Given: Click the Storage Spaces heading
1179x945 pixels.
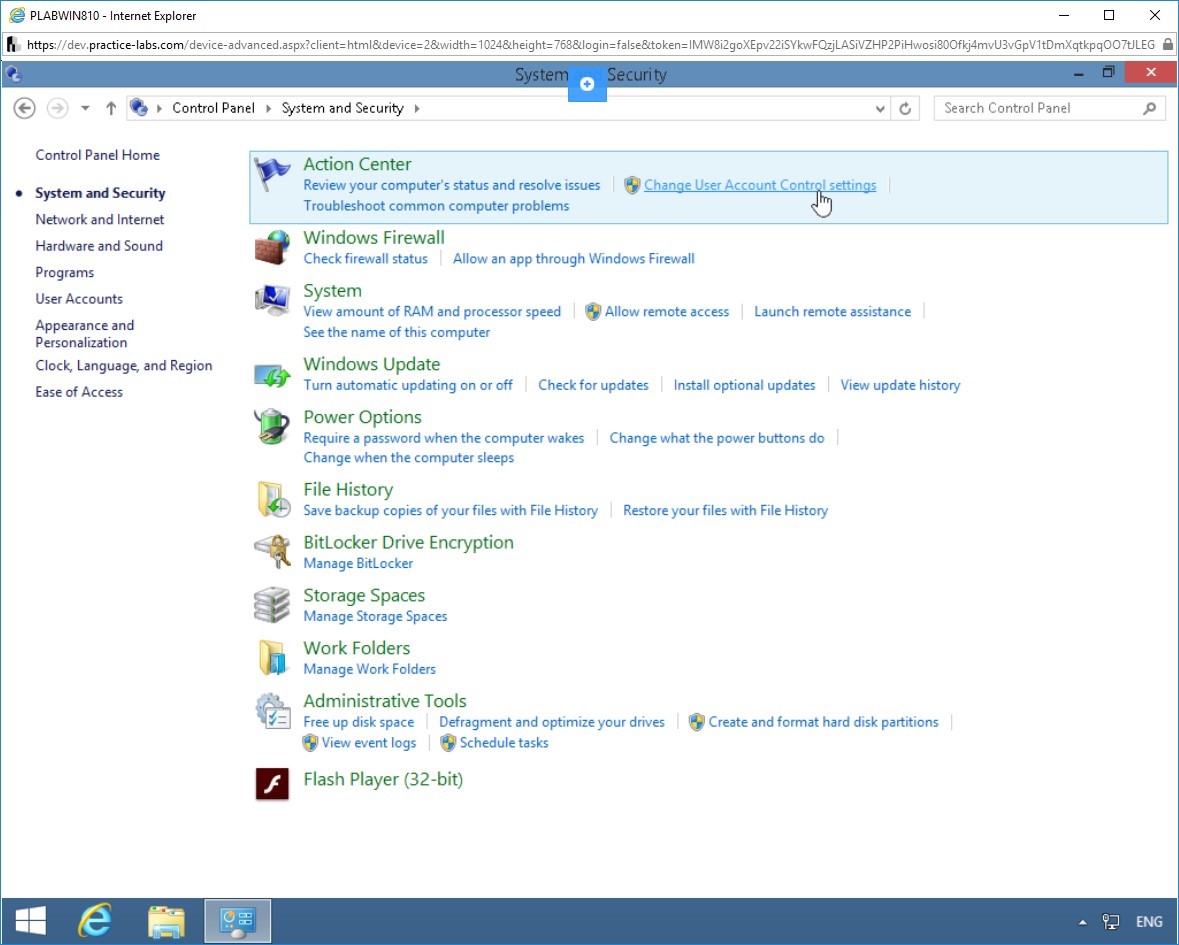Looking at the screenshot, I should tap(364, 595).
